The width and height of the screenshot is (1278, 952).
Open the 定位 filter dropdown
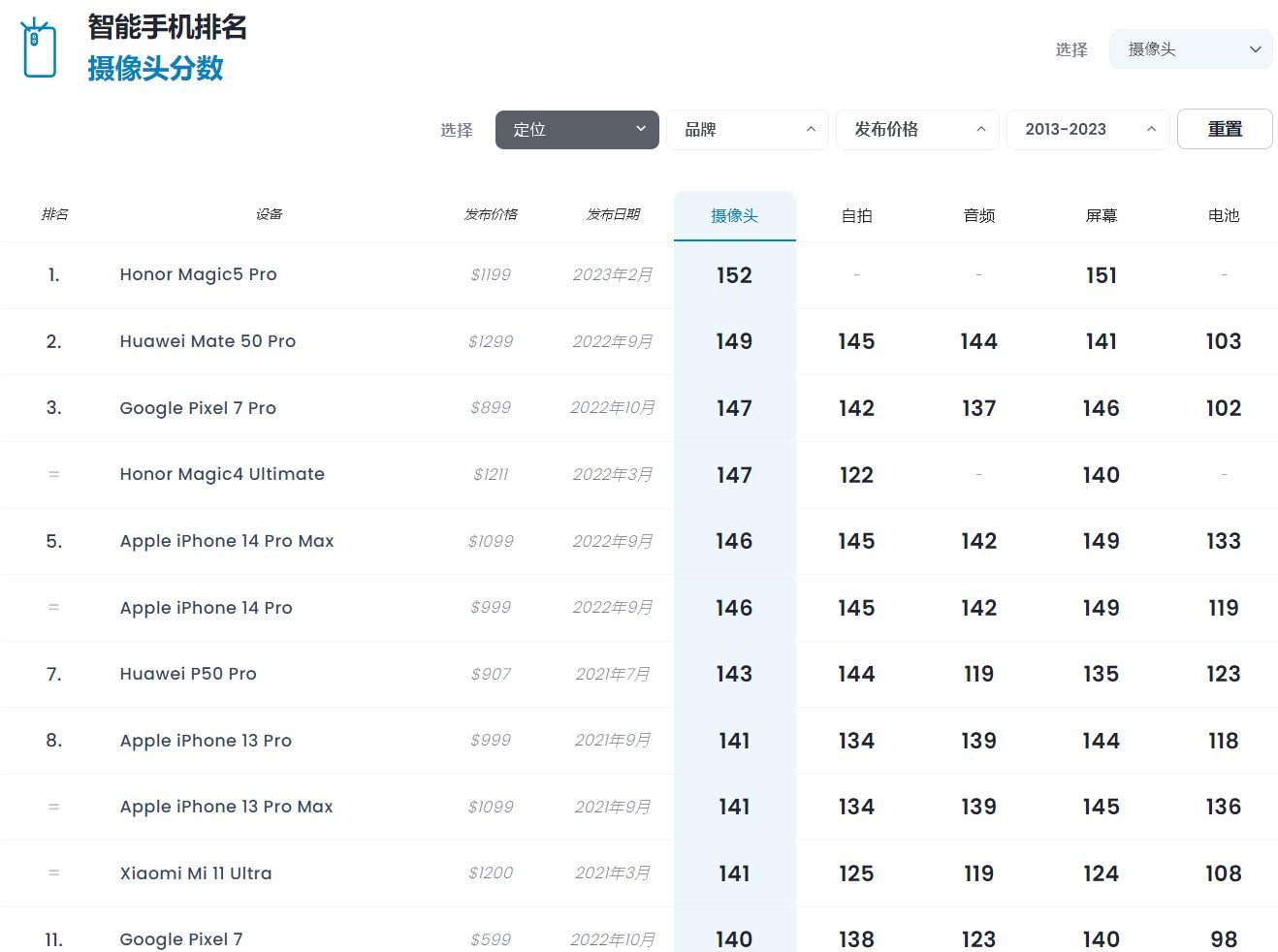point(577,130)
